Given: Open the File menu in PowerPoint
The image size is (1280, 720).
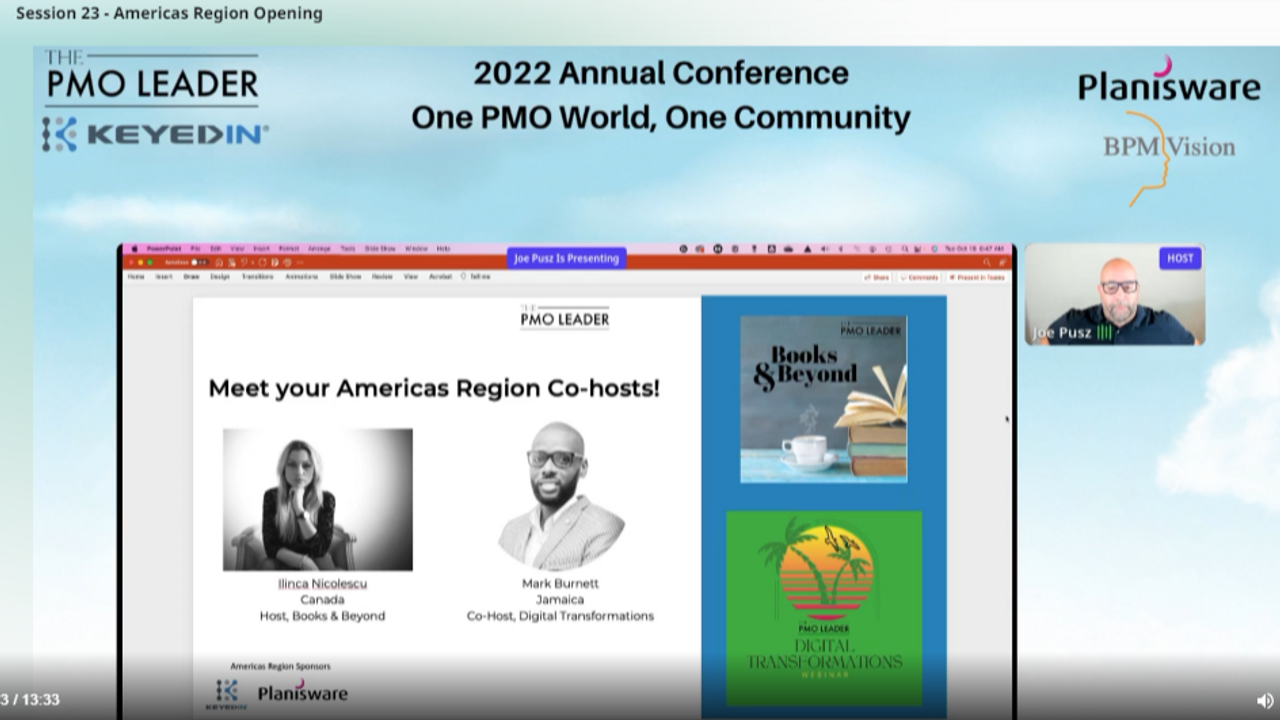Looking at the screenshot, I should click(195, 248).
